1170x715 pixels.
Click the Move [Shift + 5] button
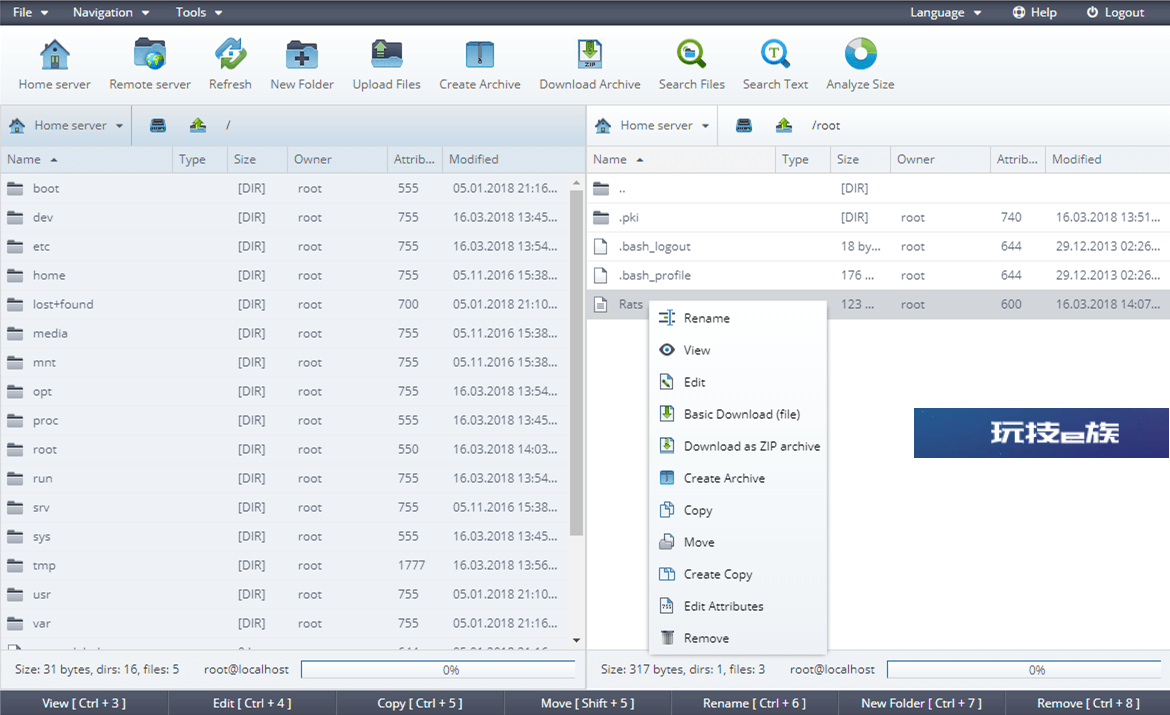pyautogui.click(x=588, y=703)
